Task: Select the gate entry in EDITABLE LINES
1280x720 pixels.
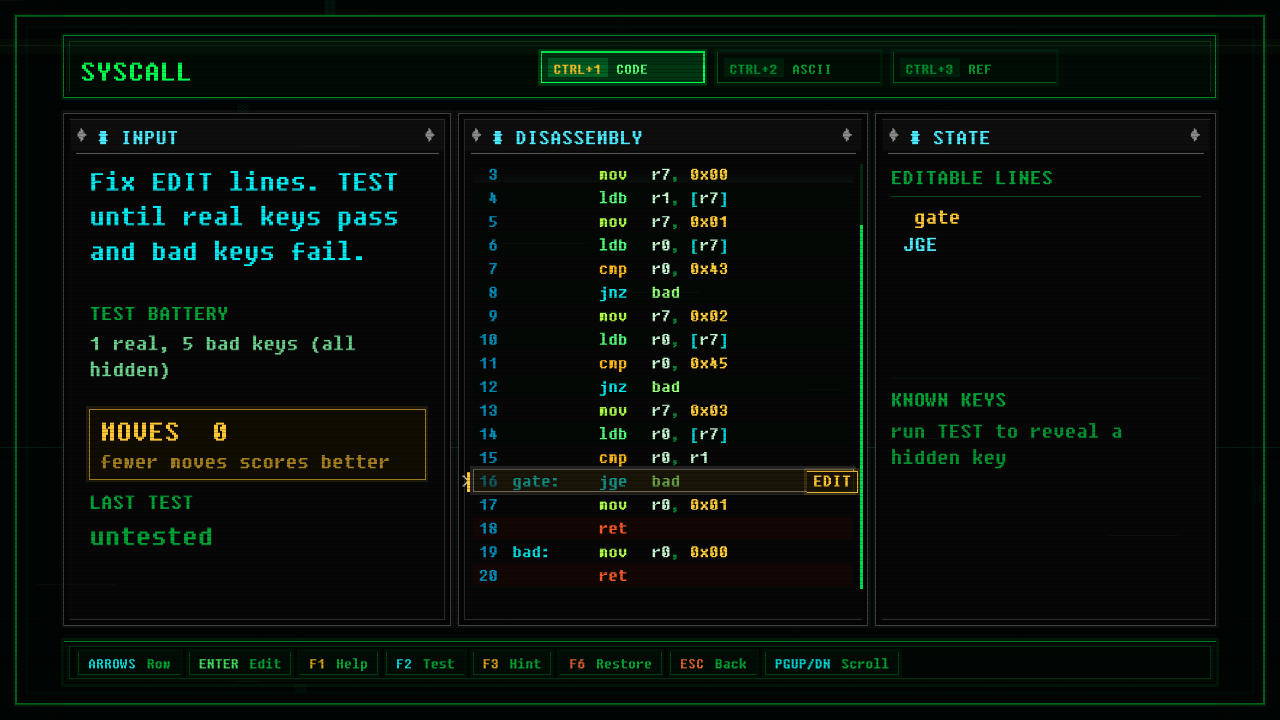Action: tap(937, 218)
